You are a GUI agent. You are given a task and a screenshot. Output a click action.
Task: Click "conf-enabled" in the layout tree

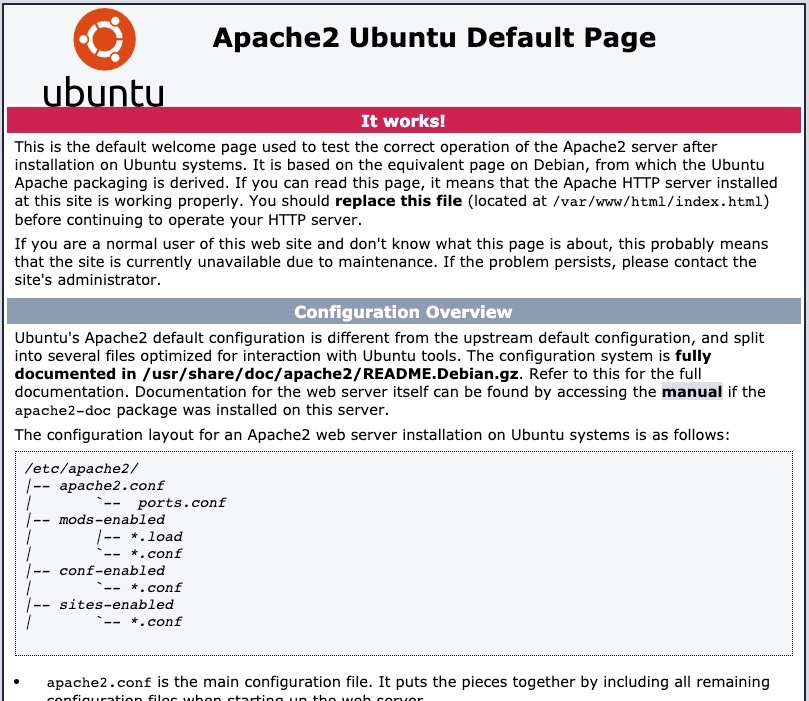(x=111, y=570)
